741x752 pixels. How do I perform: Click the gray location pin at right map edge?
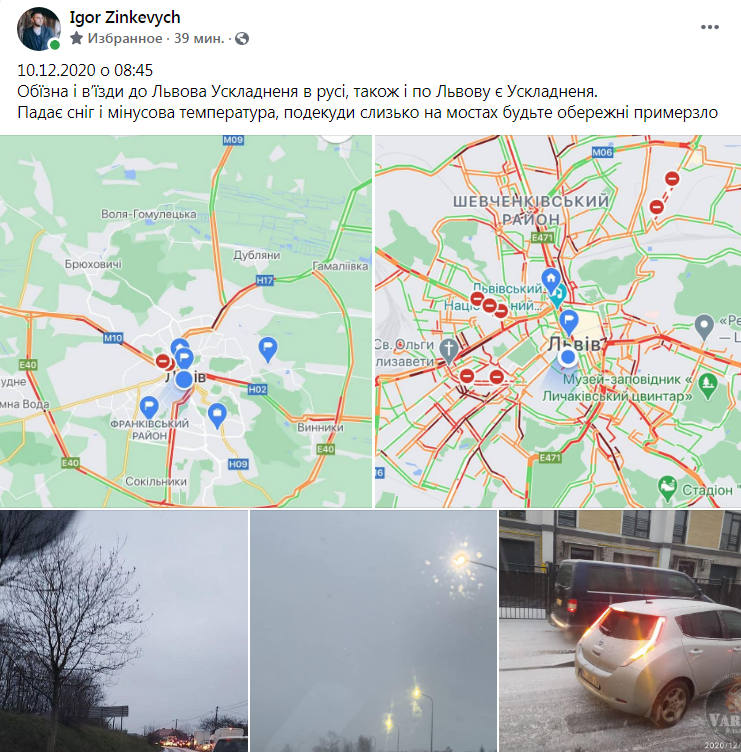tap(704, 327)
